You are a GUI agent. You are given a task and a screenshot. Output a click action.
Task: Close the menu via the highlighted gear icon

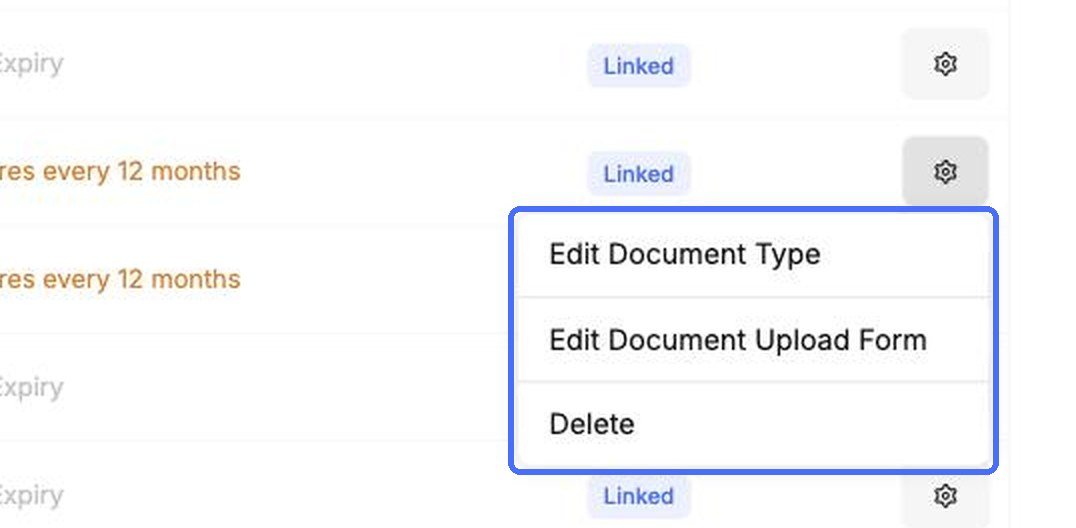[x=945, y=171]
